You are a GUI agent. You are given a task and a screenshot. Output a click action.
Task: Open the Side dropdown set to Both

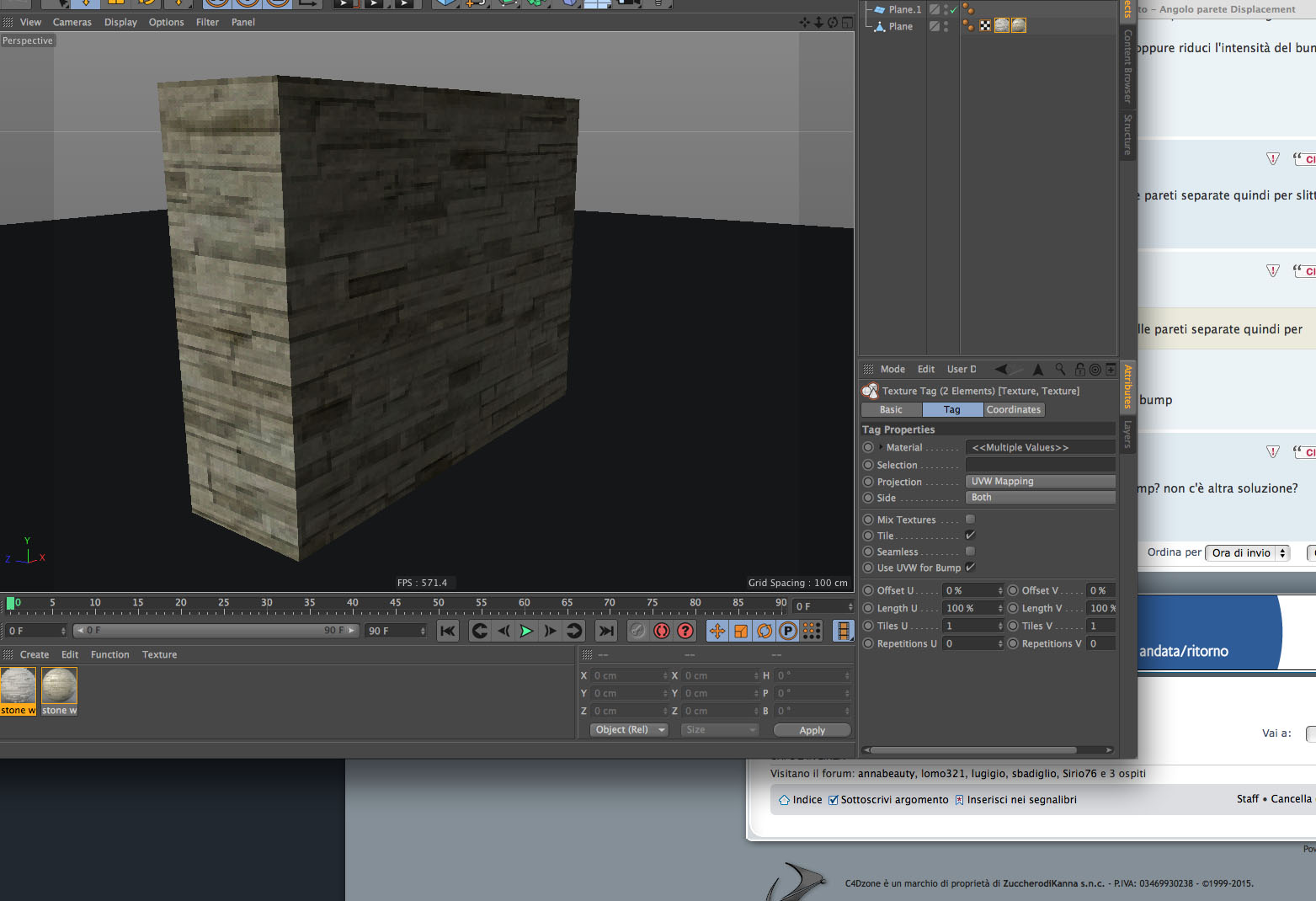click(1040, 498)
